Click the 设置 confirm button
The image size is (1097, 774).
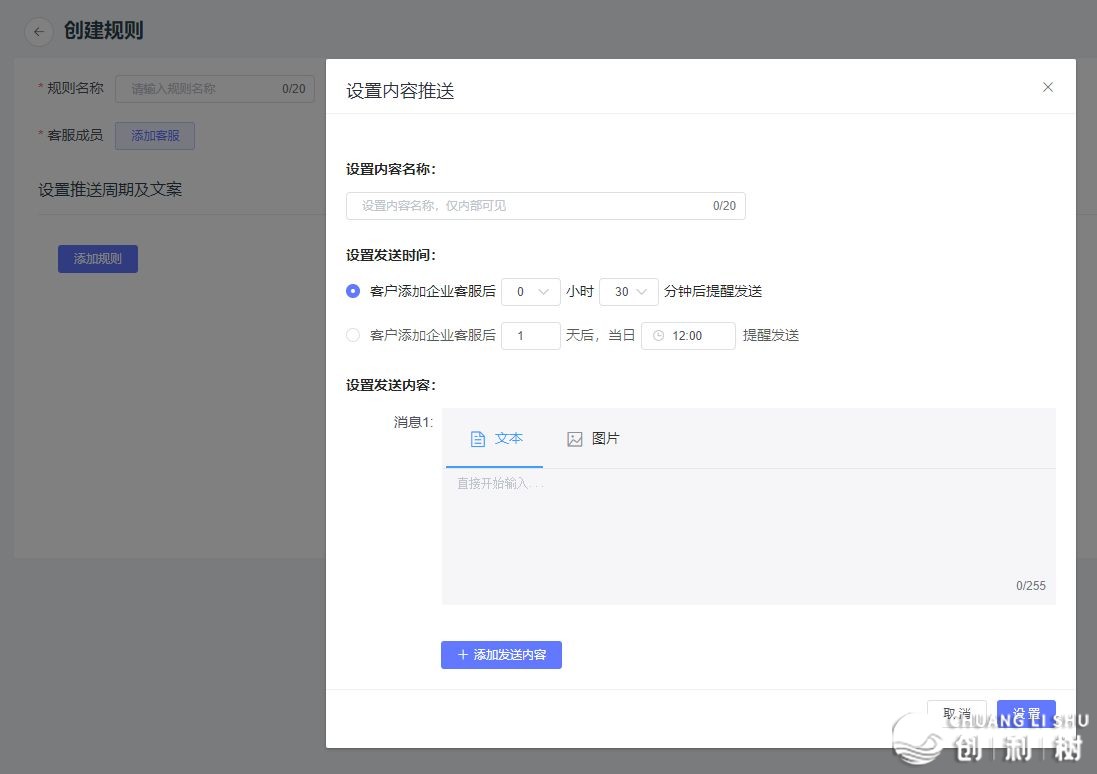point(1026,714)
